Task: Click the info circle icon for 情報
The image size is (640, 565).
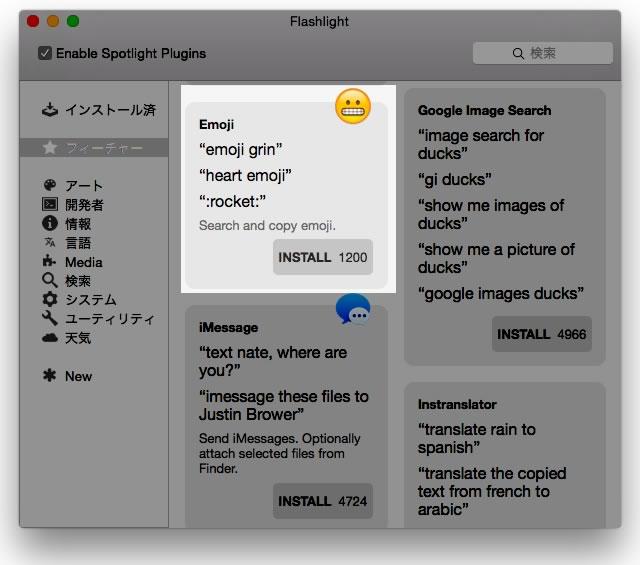Action: [50, 224]
